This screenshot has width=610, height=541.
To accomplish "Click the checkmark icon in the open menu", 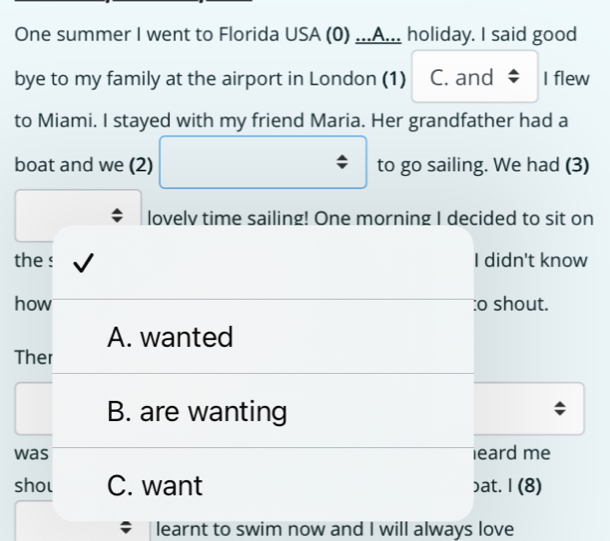I will point(84,263).
